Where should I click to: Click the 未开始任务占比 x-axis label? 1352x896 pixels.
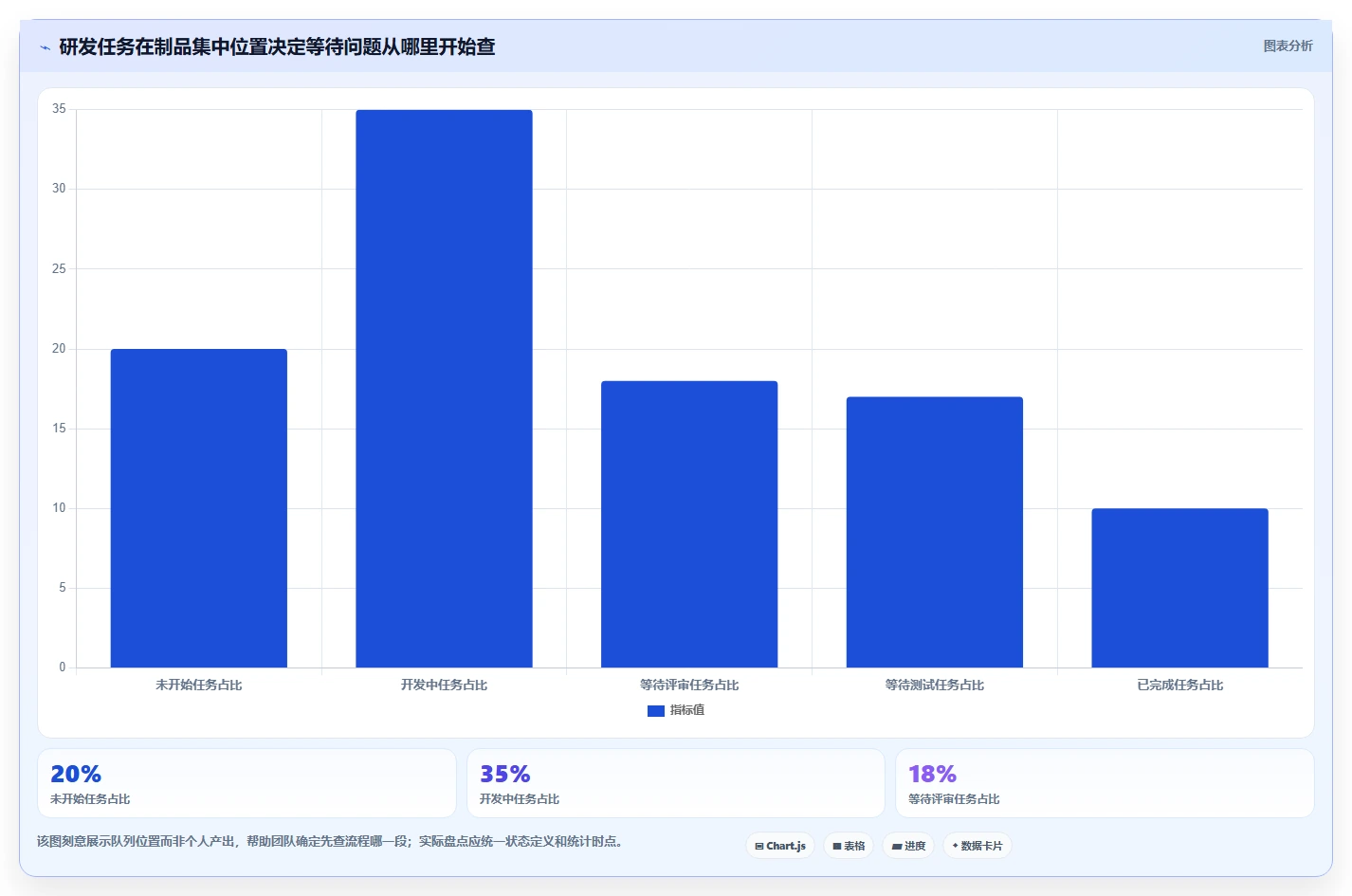pyautogui.click(x=199, y=685)
